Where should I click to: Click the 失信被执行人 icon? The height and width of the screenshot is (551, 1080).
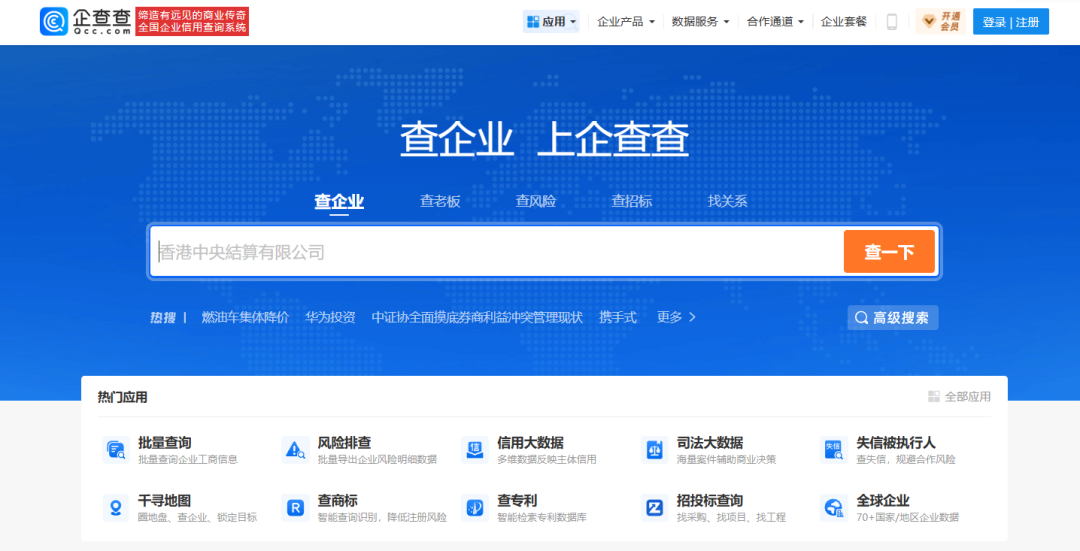coord(833,450)
